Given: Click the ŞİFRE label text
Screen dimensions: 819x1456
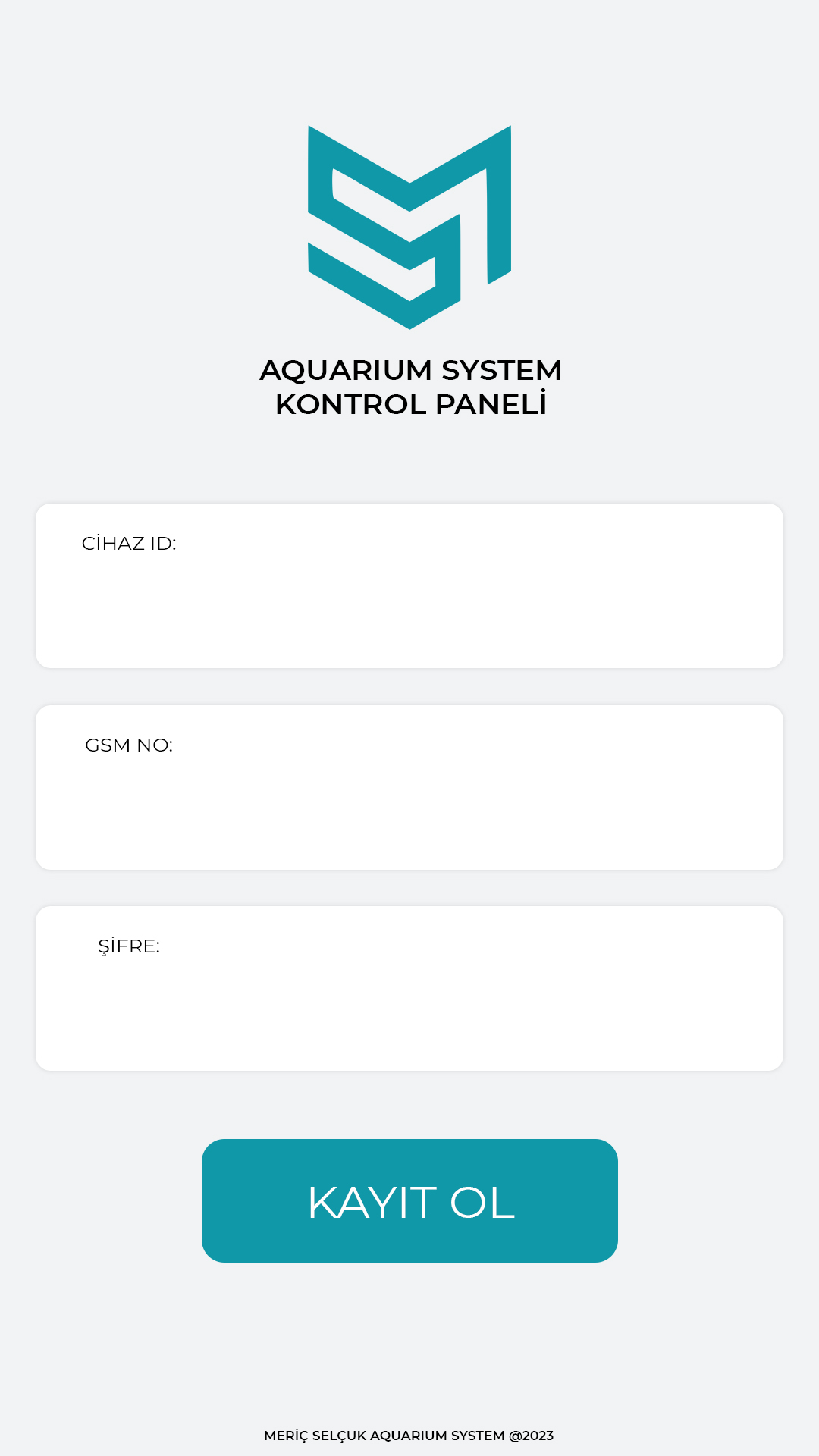Looking at the screenshot, I should (129, 946).
